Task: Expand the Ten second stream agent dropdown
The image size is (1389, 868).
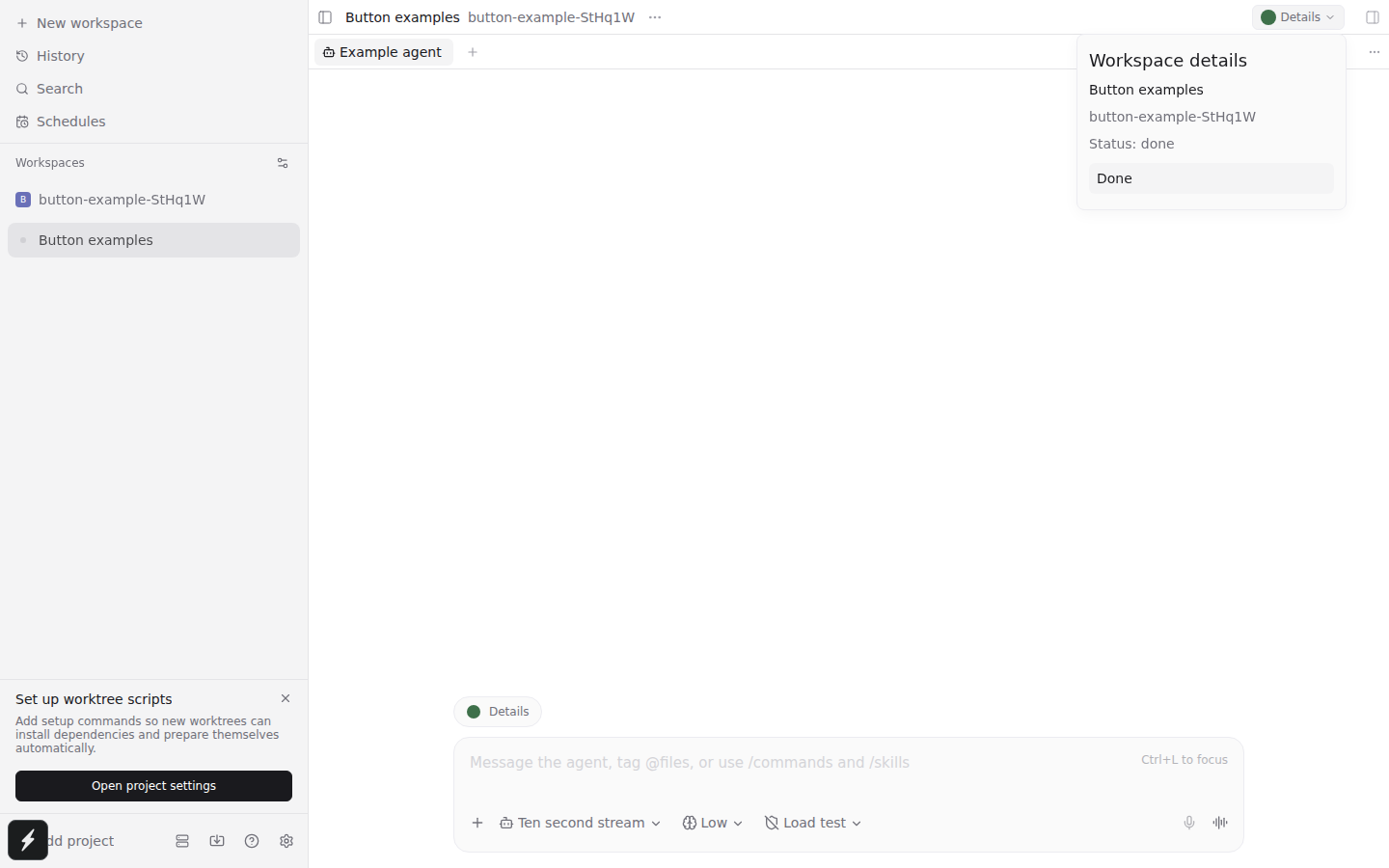Action: pos(581,823)
